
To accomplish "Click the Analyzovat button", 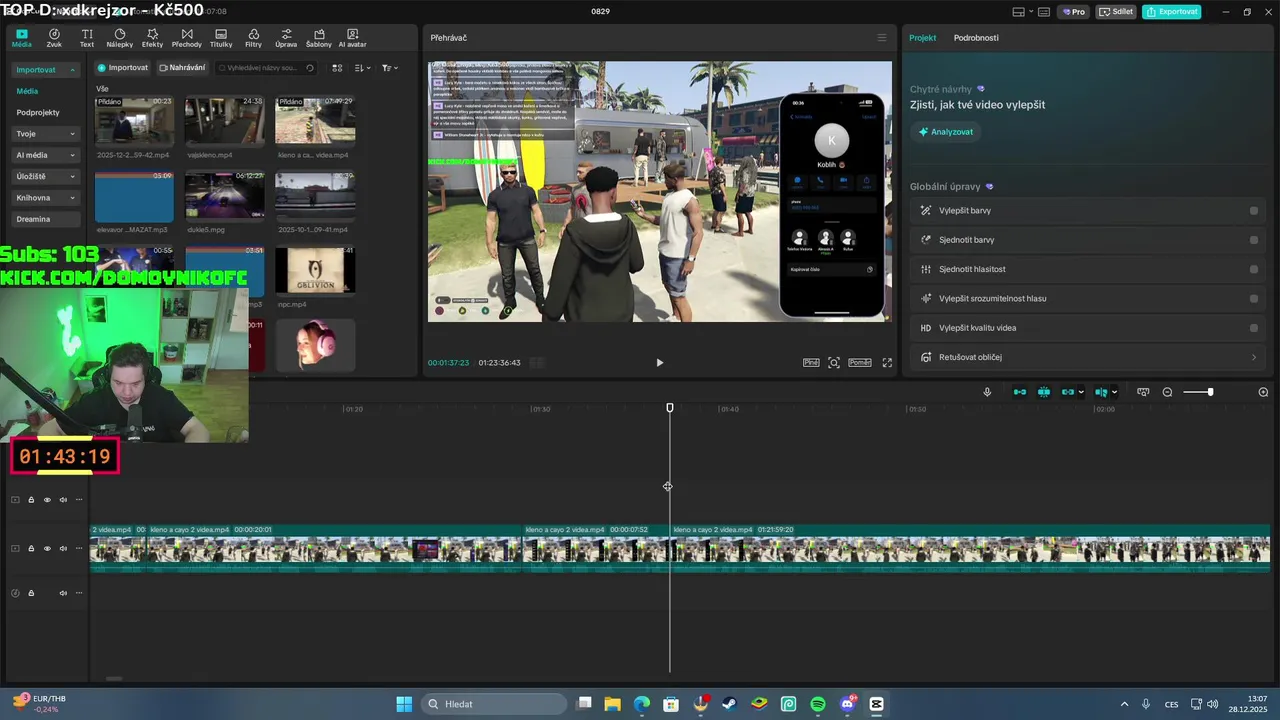I will click(x=946, y=132).
